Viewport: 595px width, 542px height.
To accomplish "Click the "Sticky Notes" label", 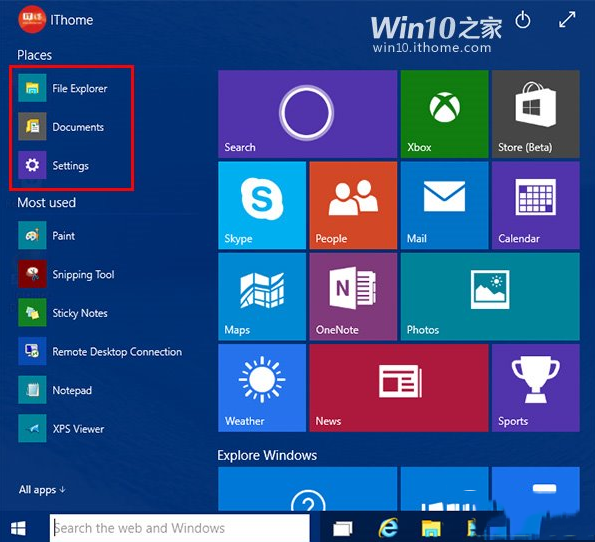I will pos(80,313).
